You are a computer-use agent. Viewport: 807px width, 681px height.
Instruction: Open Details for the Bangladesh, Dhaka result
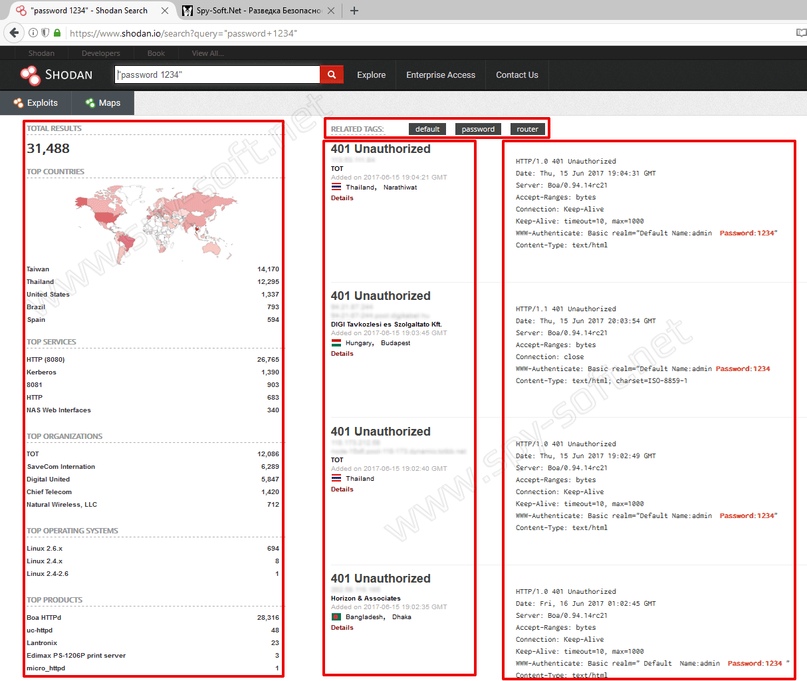[342, 627]
